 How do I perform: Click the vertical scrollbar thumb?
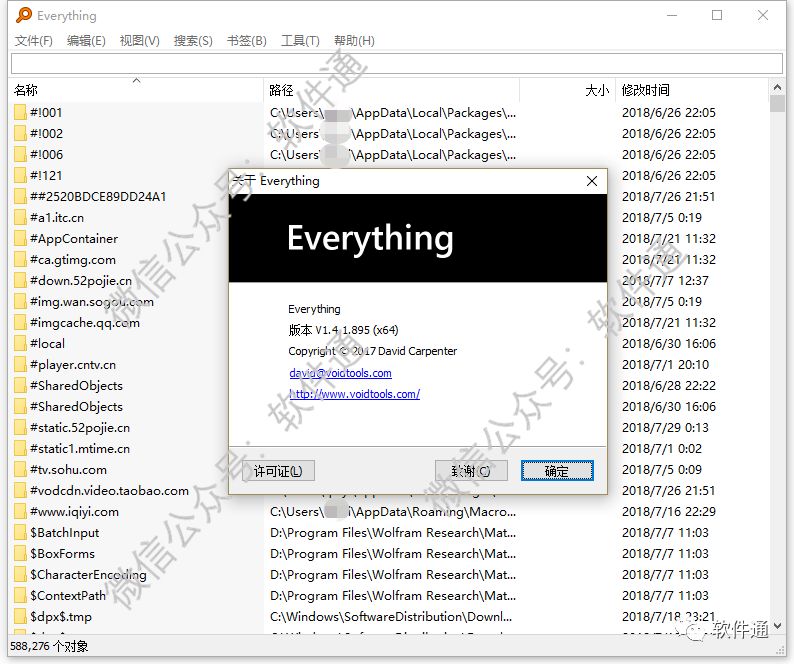(777, 103)
